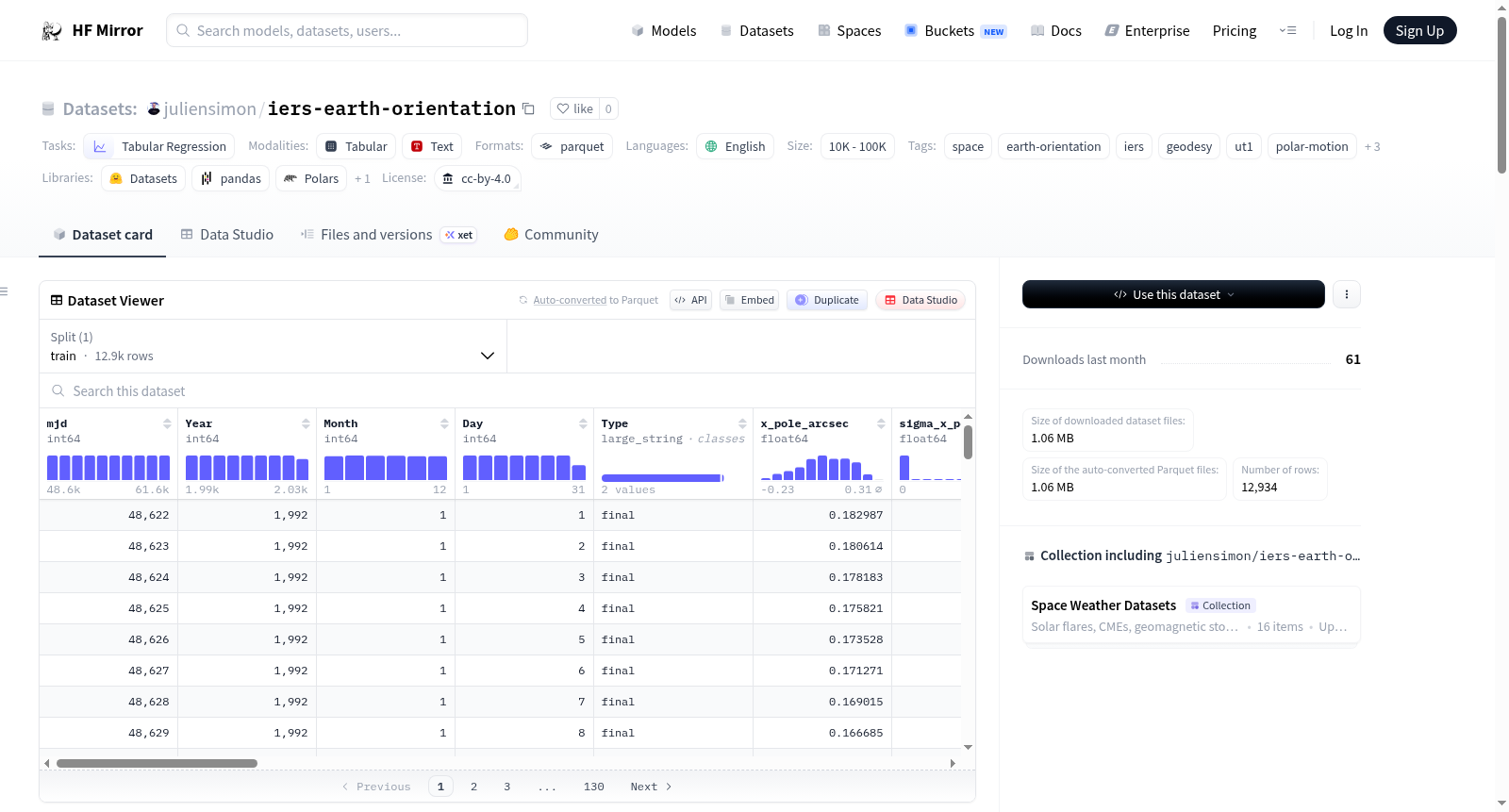Image resolution: width=1509 pixels, height=812 pixels.
Task: Click the horizontal scrollbar of the table
Action: point(157,763)
